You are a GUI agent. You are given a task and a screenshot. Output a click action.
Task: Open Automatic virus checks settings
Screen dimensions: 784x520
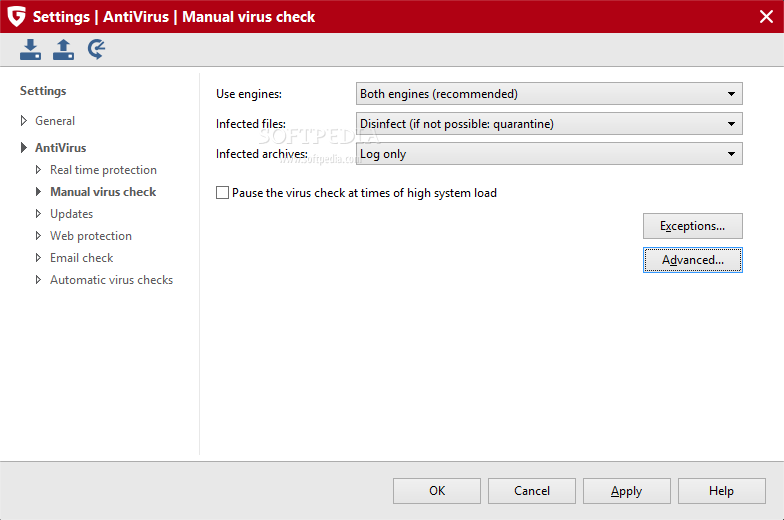[x=112, y=280]
